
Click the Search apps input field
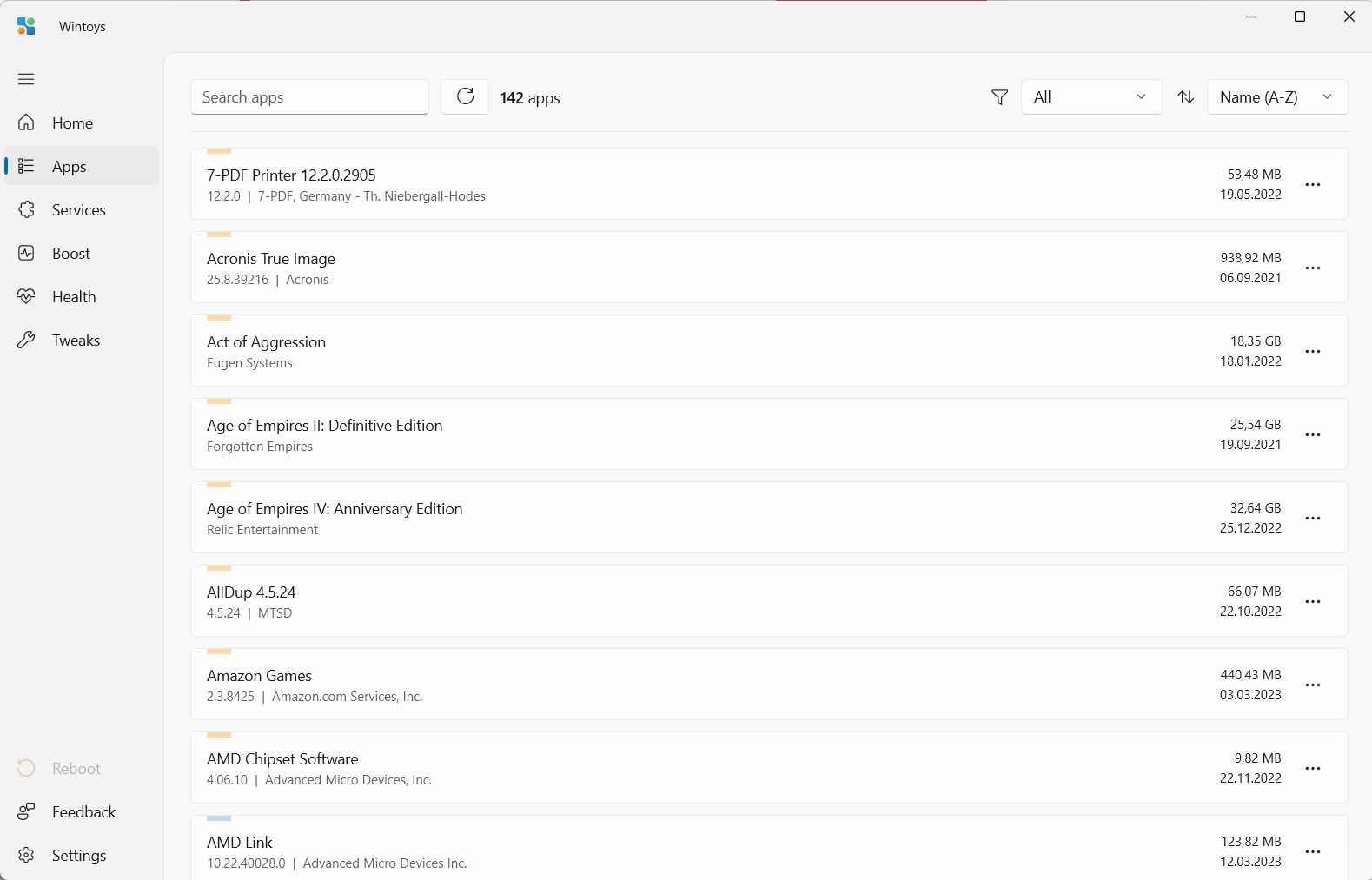coord(309,96)
